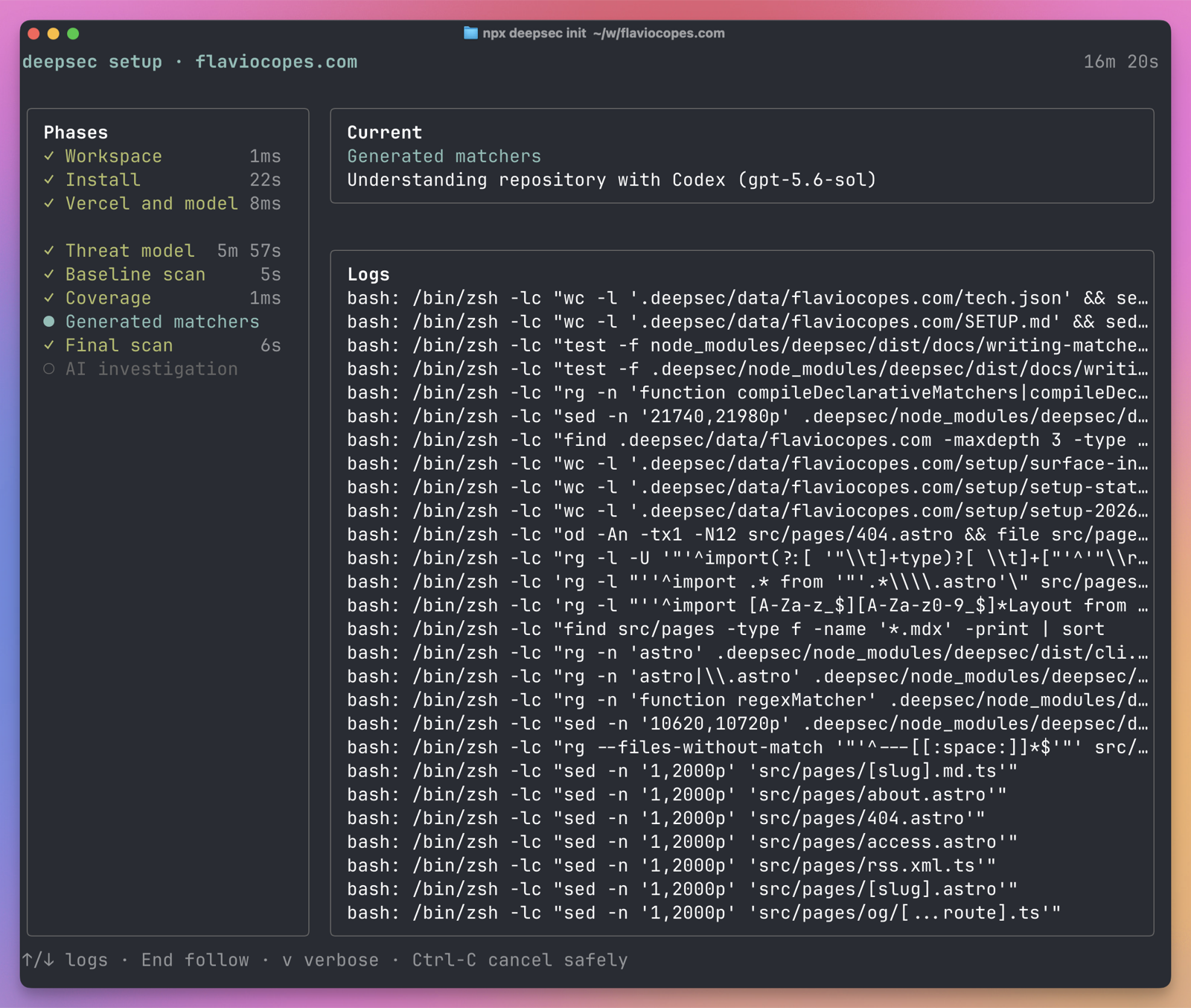Image resolution: width=1191 pixels, height=1008 pixels.
Task: Click the sed log line for 404.astro
Action: click(666, 818)
